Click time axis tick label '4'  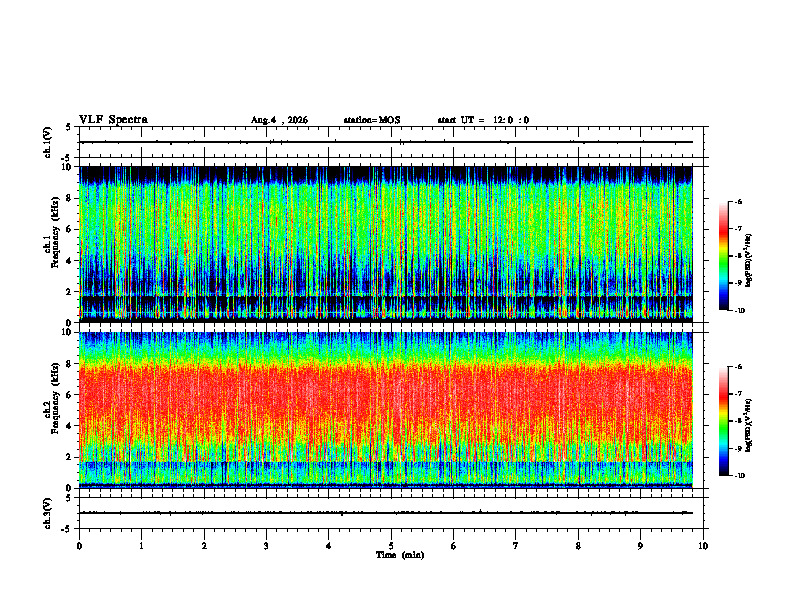(x=328, y=546)
